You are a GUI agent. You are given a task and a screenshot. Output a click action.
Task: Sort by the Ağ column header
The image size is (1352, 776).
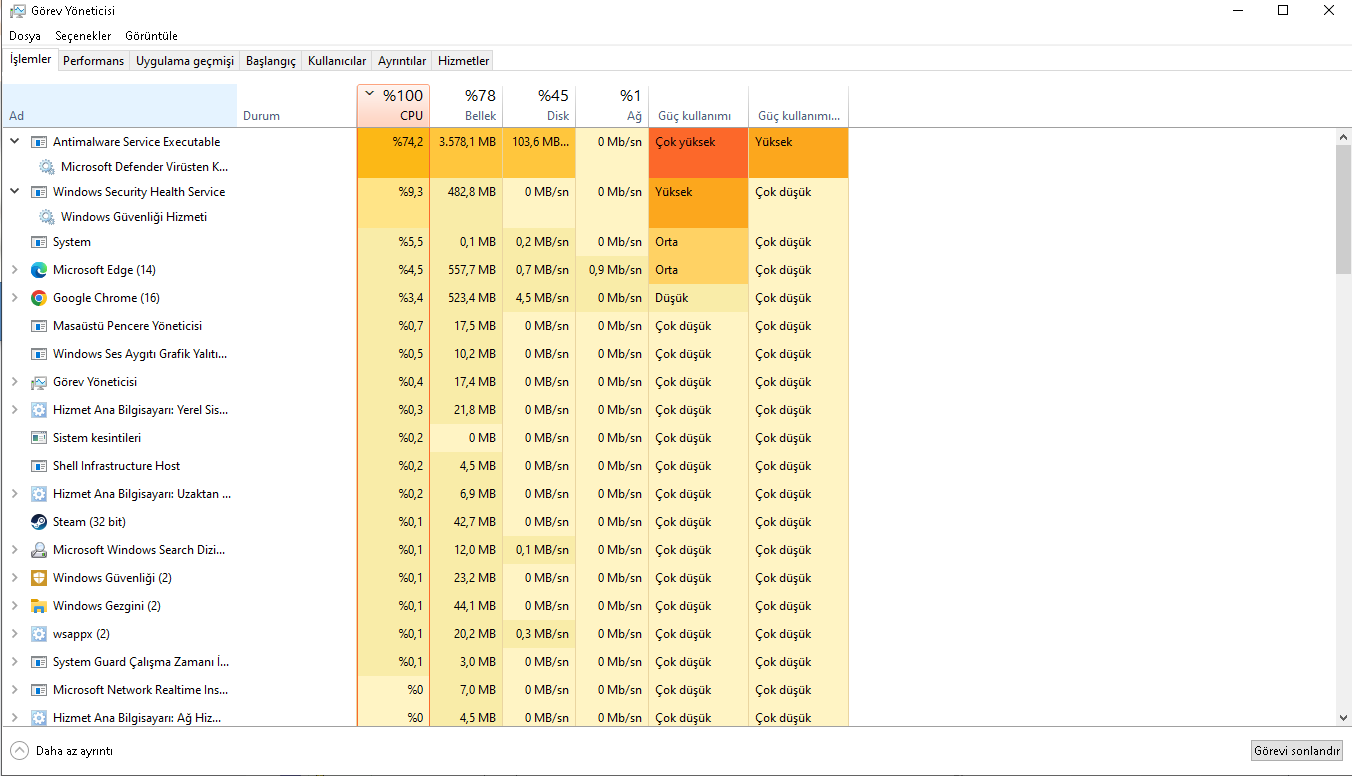(x=612, y=106)
